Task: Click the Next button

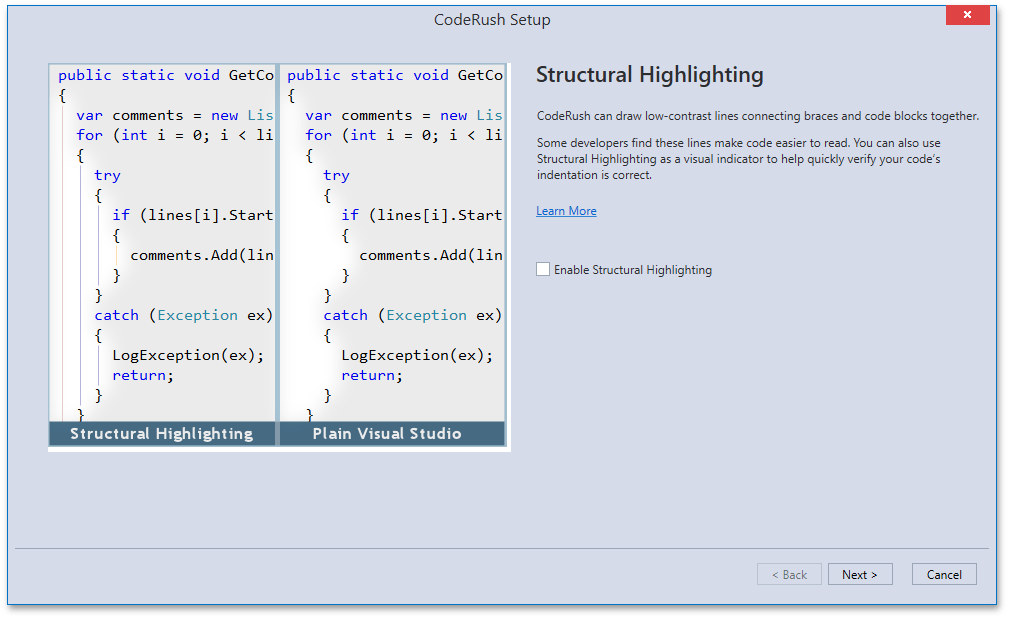Action: pos(860,574)
